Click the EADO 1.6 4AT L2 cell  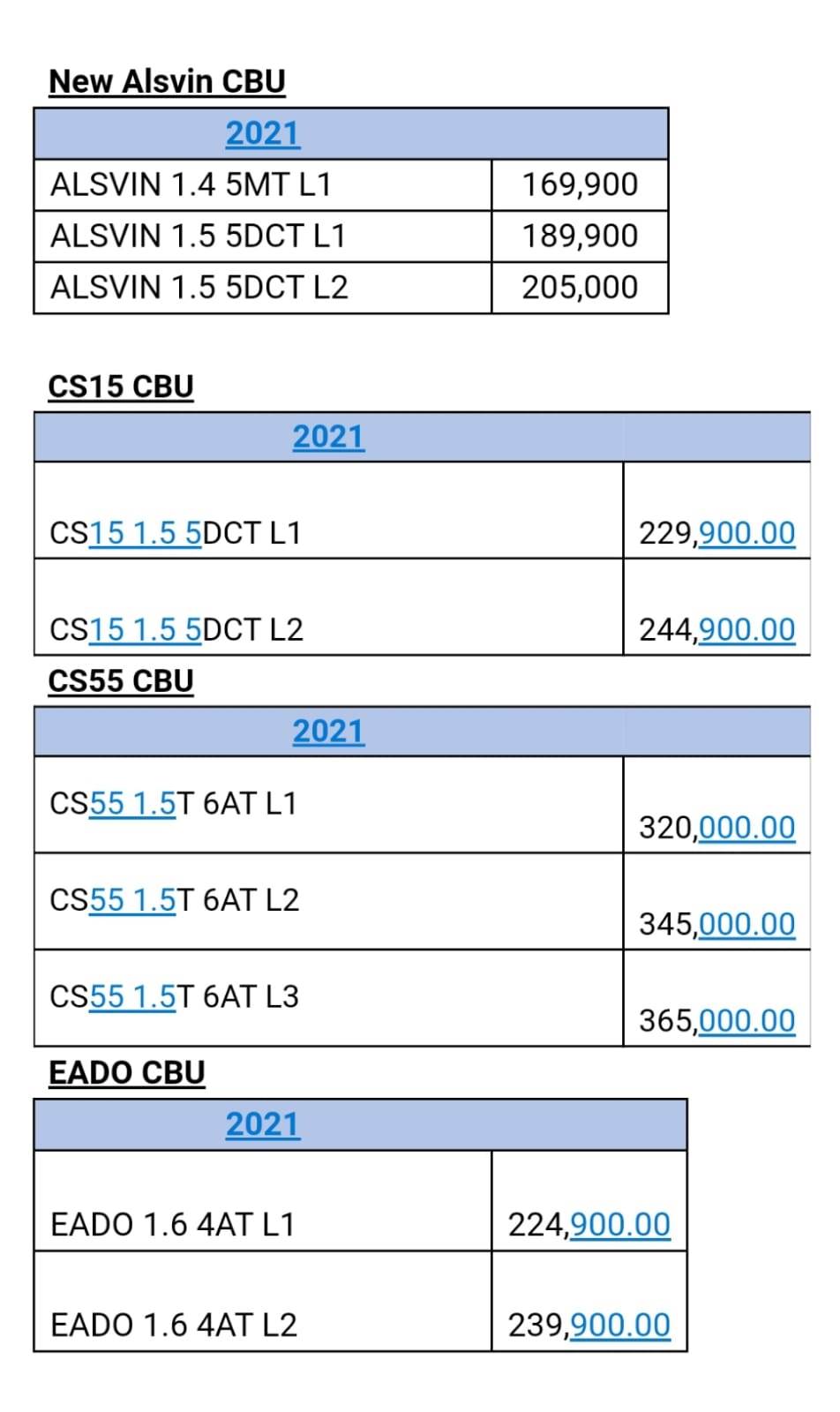click(174, 1325)
